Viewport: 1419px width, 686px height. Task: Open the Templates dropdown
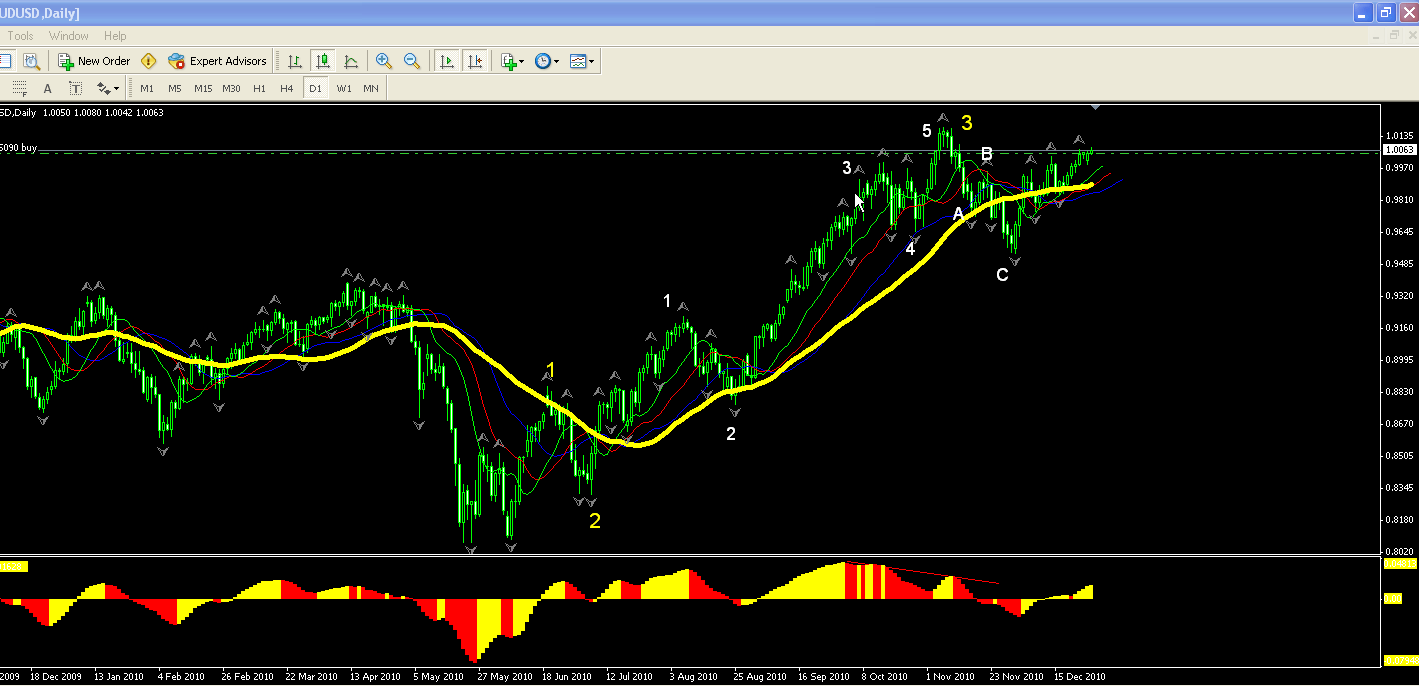[582, 61]
